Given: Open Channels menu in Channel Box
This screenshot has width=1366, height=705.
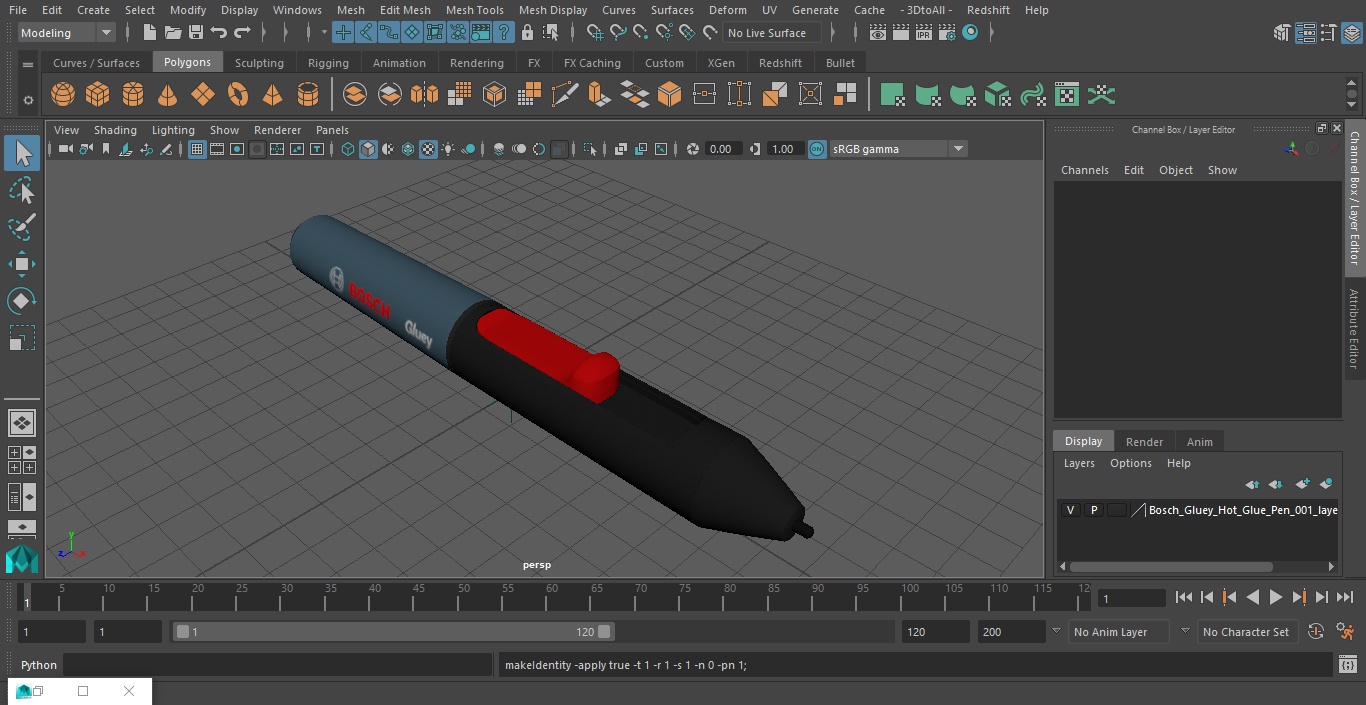Looking at the screenshot, I should (1085, 170).
